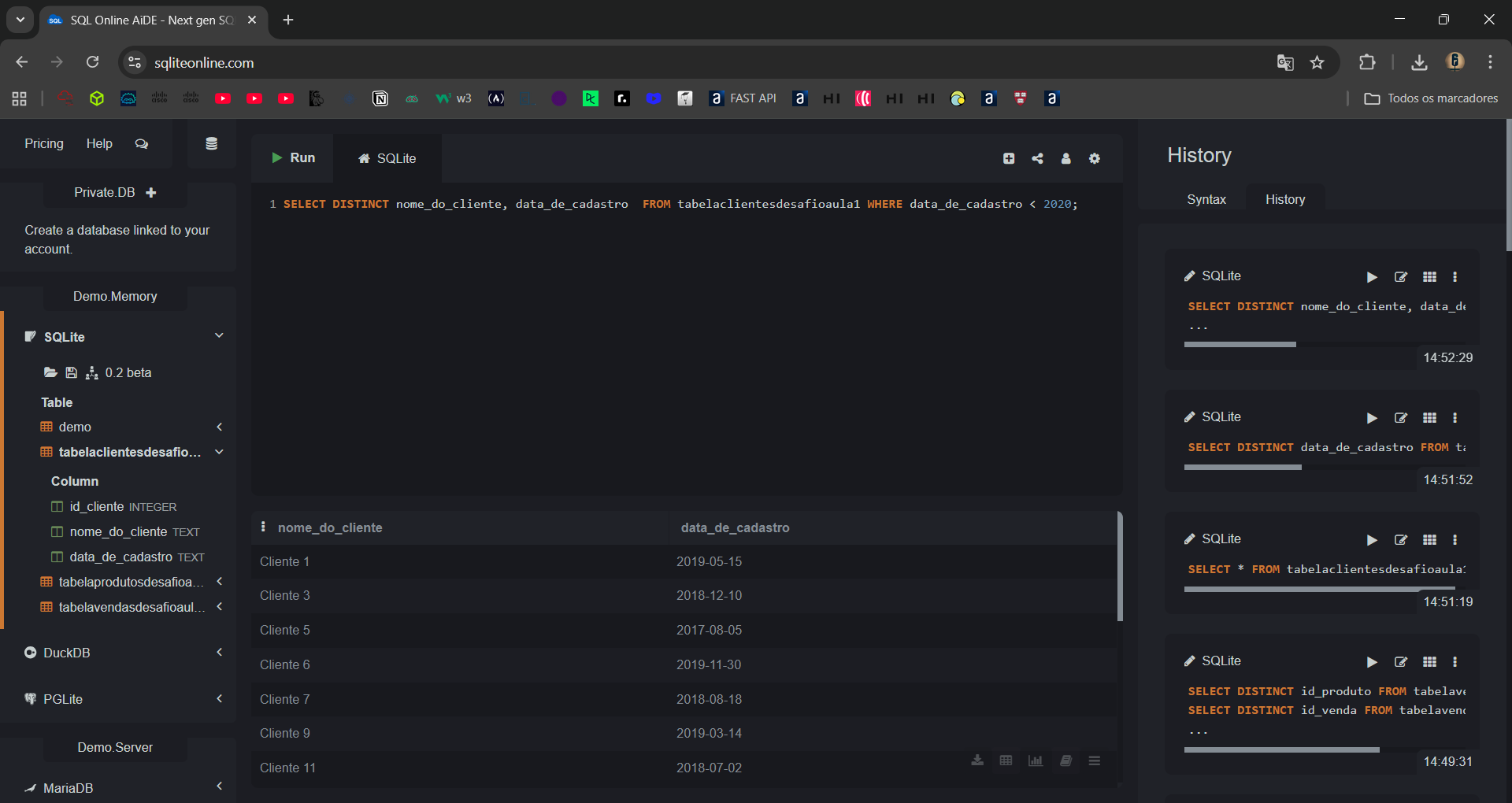
Task: Expand the demo table columns
Action: tap(219, 427)
